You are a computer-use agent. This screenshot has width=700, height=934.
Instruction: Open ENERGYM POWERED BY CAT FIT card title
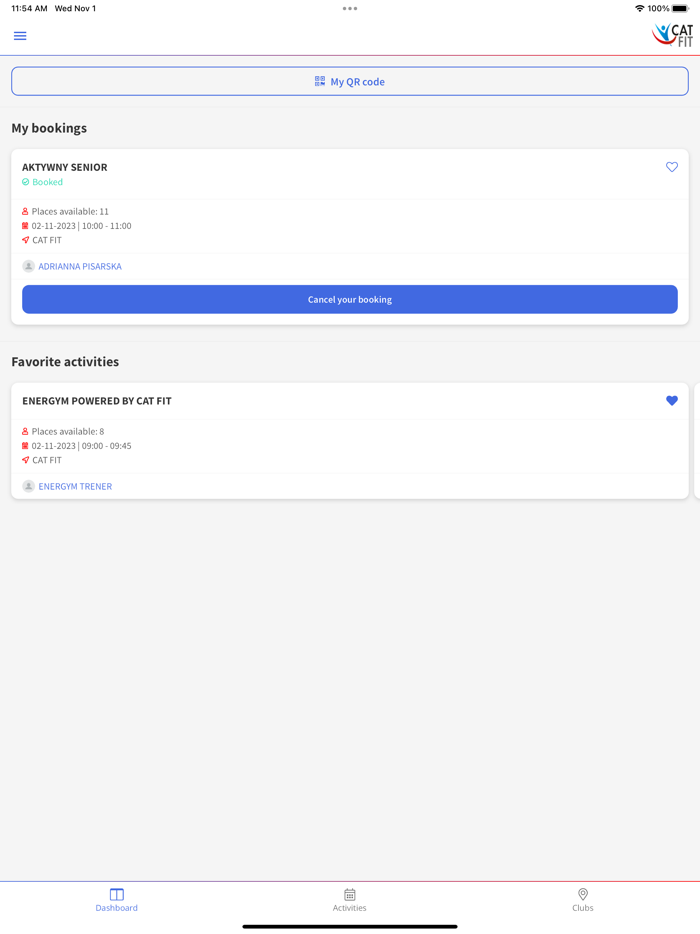97,401
